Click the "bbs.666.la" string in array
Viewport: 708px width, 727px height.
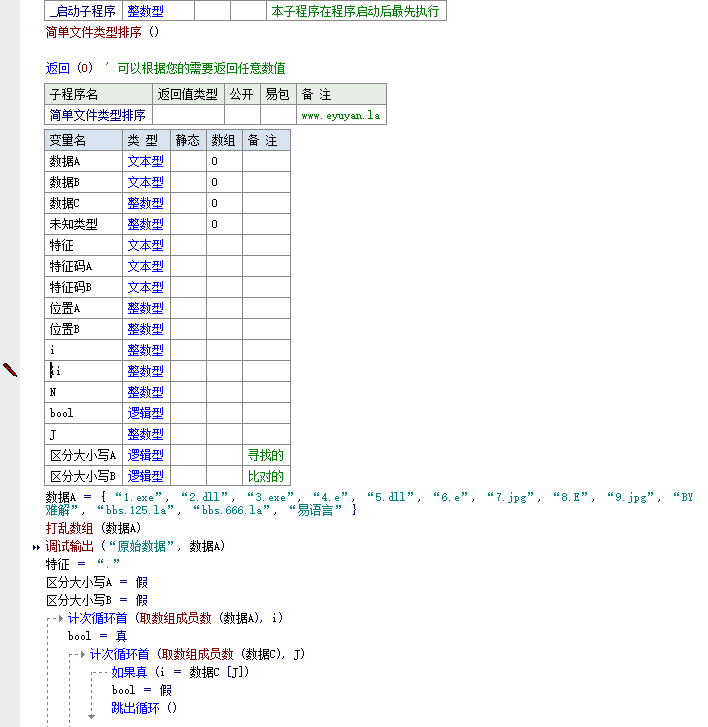[x=231, y=510]
